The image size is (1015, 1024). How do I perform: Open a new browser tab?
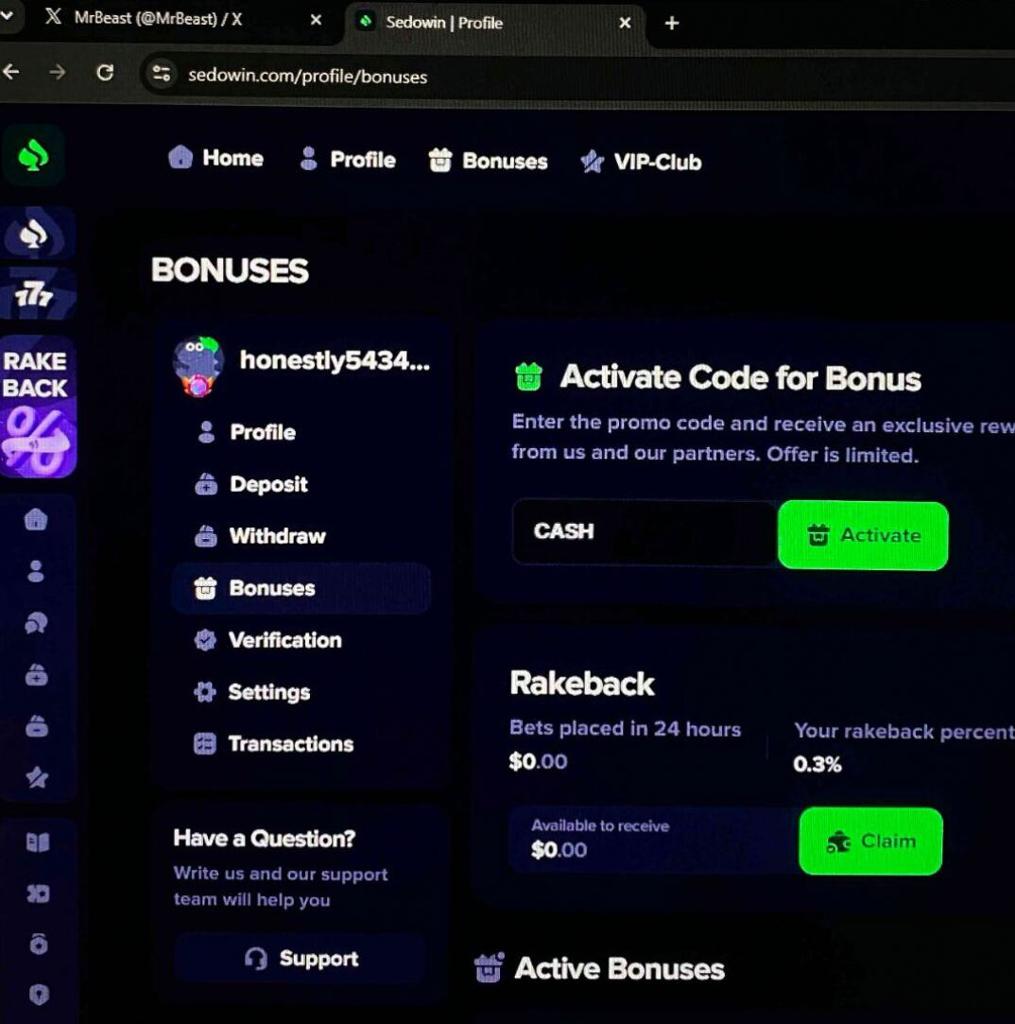coord(671,24)
